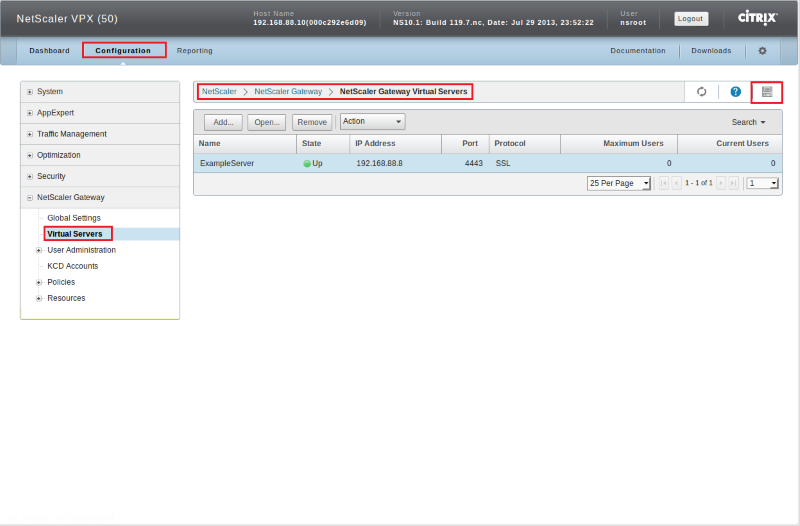Switch to the Configuration tab

pos(123,51)
